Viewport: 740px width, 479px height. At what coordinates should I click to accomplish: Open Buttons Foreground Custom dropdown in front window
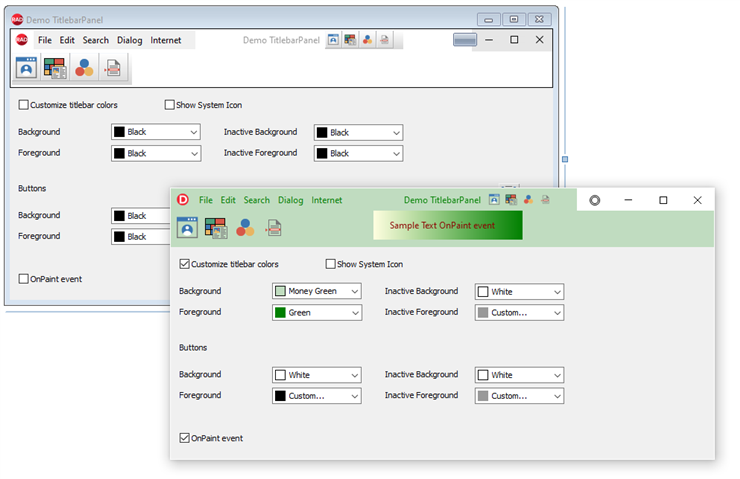(x=317, y=395)
